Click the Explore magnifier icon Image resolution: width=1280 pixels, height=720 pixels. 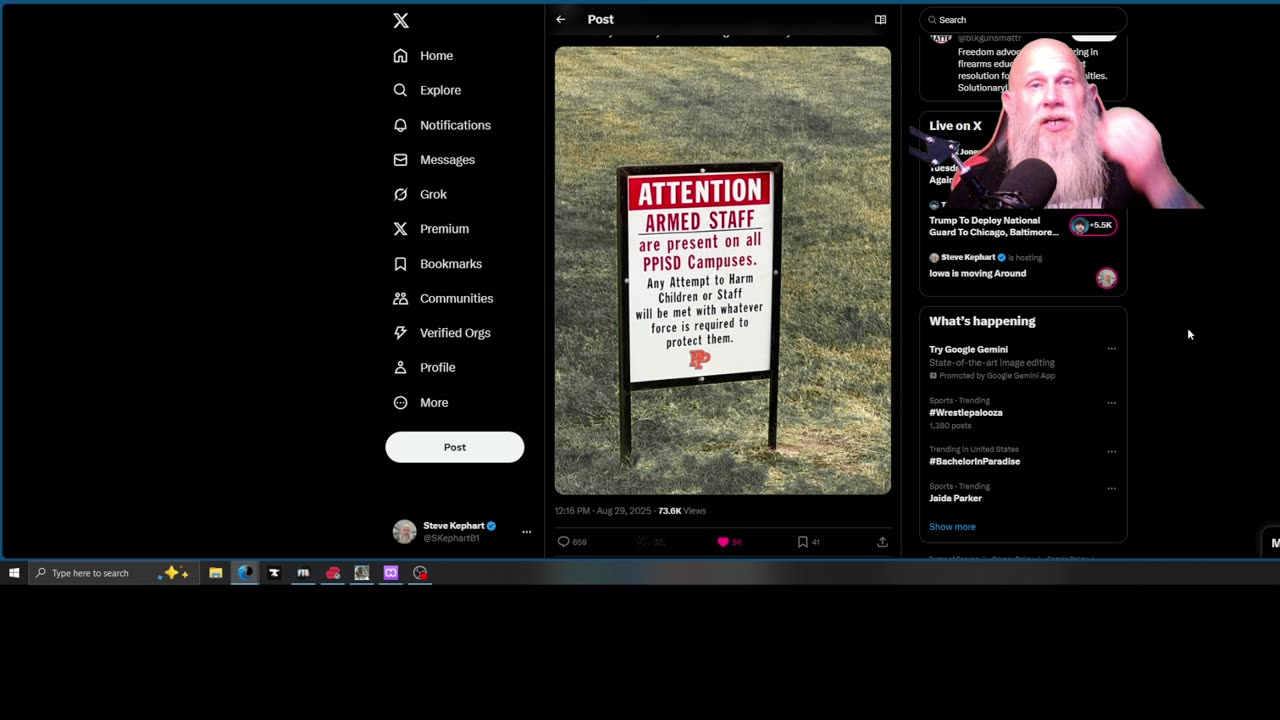[400, 90]
